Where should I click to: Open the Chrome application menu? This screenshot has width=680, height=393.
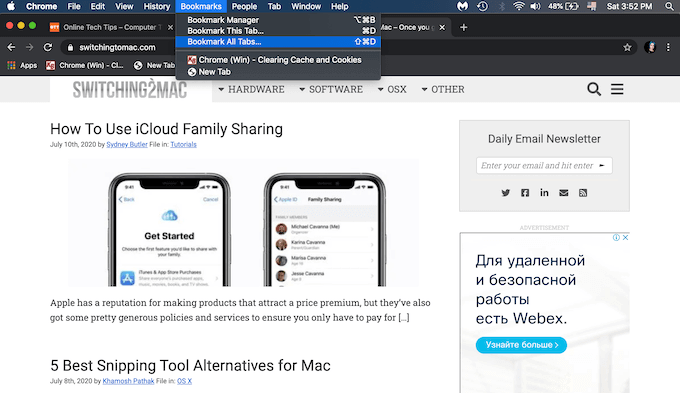(x=41, y=6)
